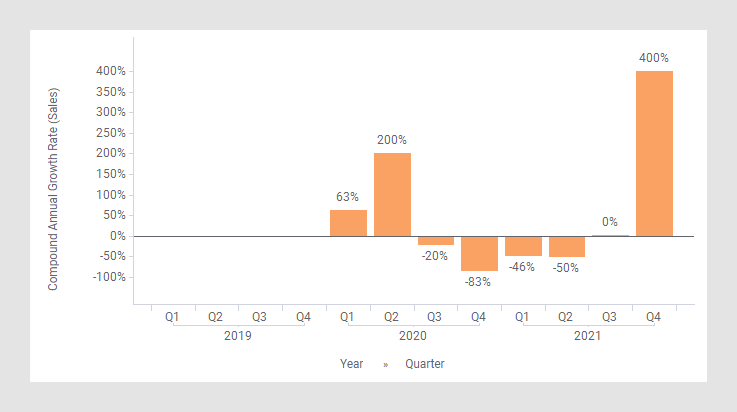Click the 400% data label above the bar
The width and height of the screenshot is (737, 412).
tap(654, 58)
